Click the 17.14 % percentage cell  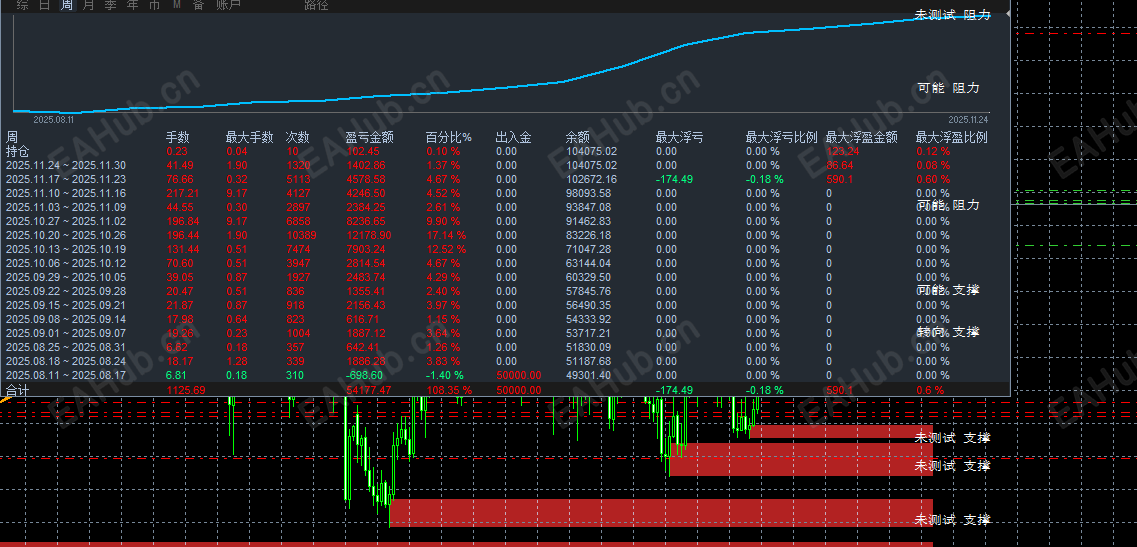(x=446, y=235)
